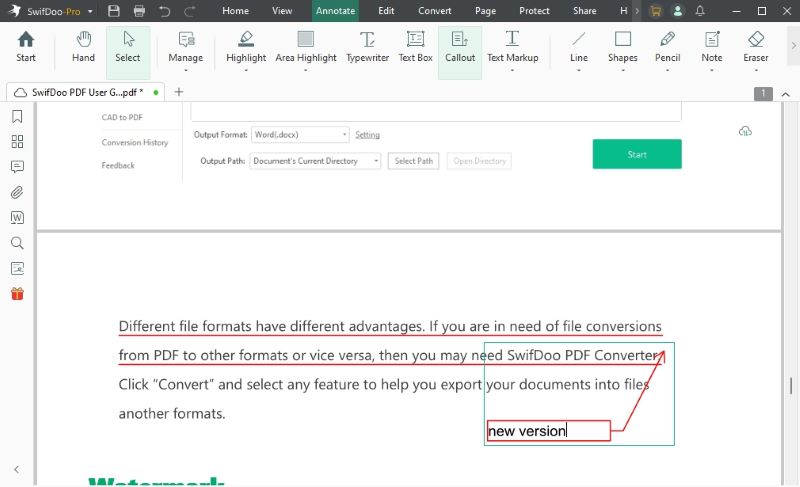Viewport: 800px width, 487px height.
Task: Select the Eraser tool
Action: (x=756, y=47)
